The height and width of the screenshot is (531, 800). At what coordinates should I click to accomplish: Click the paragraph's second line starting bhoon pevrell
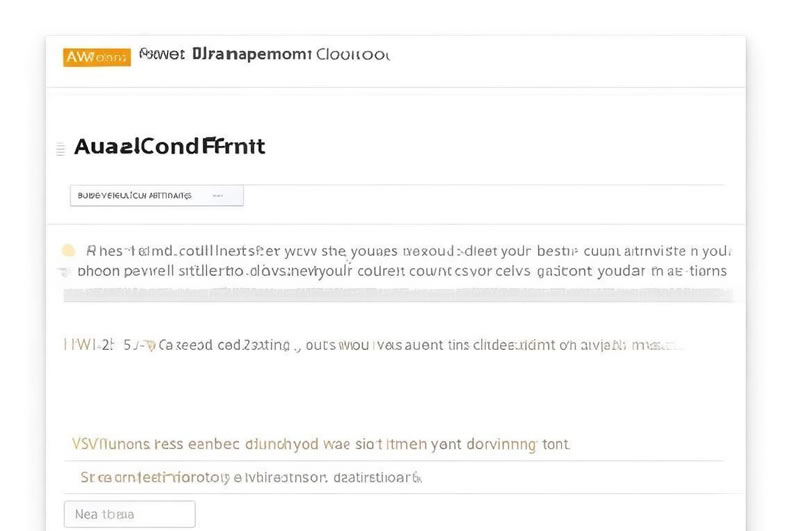click(x=402, y=271)
